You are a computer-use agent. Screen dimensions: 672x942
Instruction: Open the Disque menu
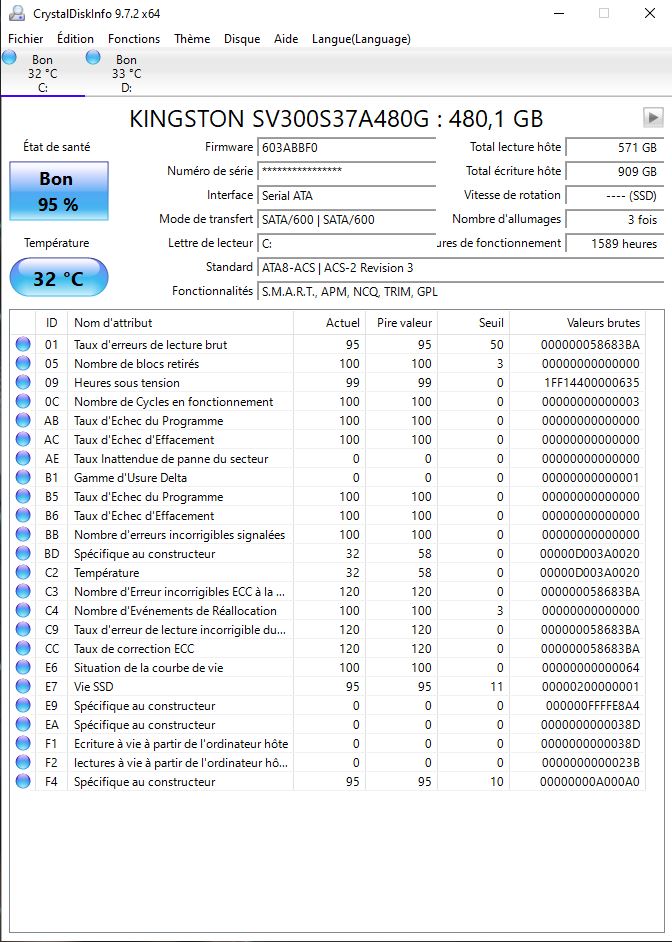click(x=242, y=39)
